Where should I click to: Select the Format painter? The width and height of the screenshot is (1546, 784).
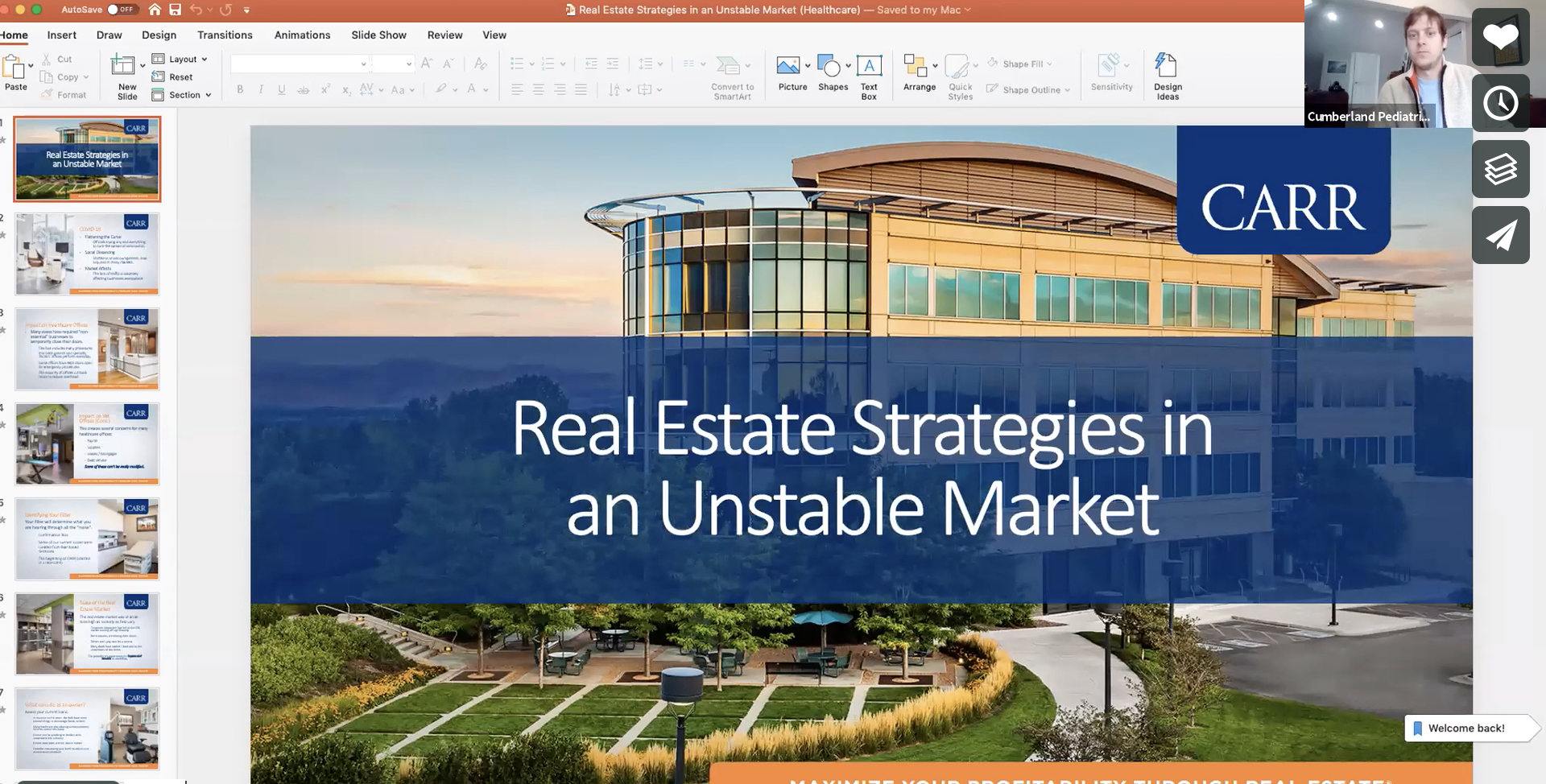(64, 95)
